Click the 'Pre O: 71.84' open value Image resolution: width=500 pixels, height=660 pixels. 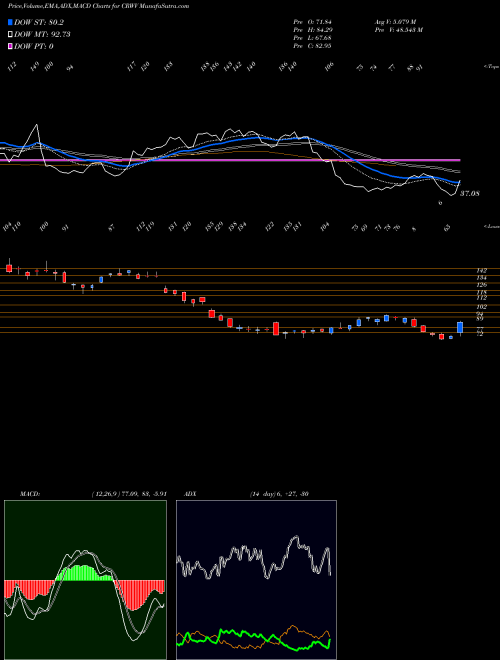pyautogui.click(x=312, y=21)
